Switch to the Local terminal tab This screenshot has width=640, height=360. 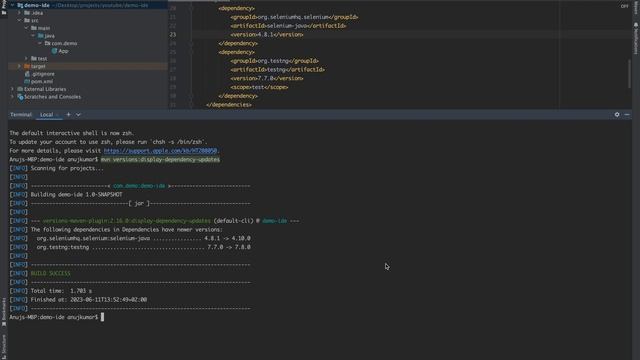(47, 115)
